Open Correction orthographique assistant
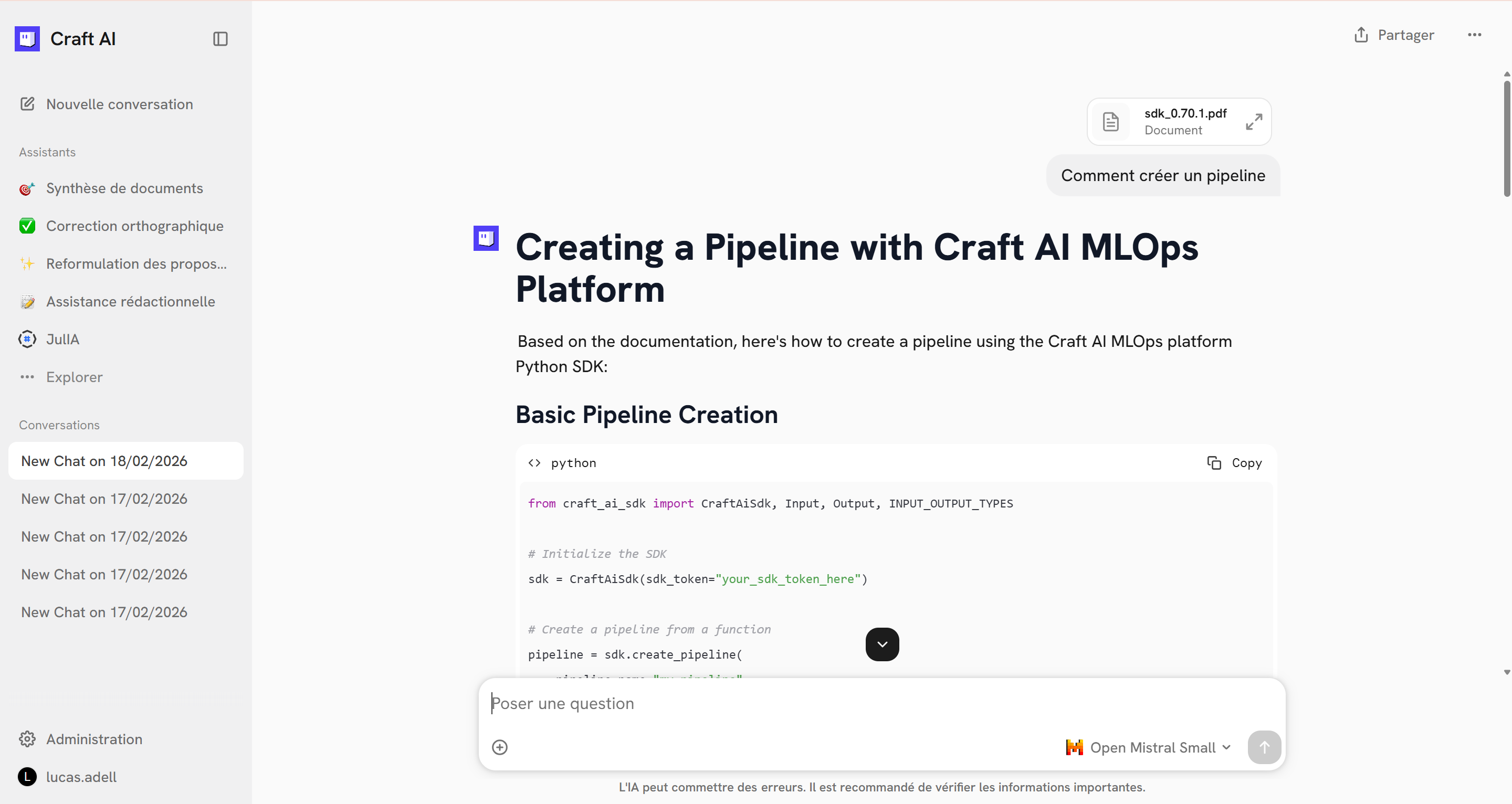 click(x=134, y=226)
